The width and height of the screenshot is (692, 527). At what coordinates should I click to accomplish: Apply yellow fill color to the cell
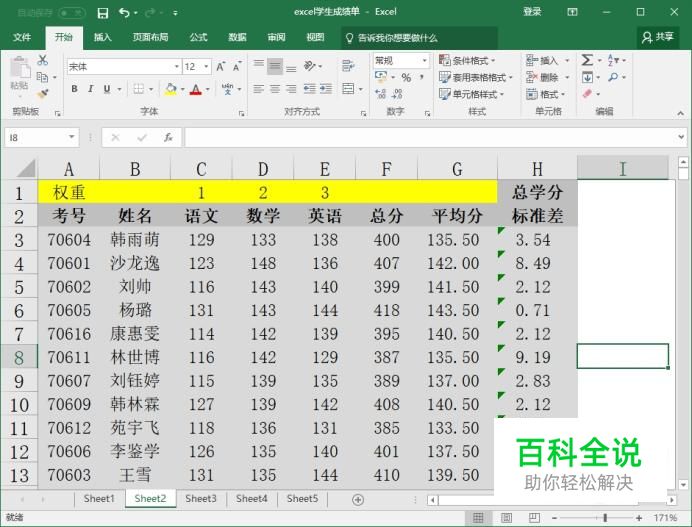coord(170,89)
